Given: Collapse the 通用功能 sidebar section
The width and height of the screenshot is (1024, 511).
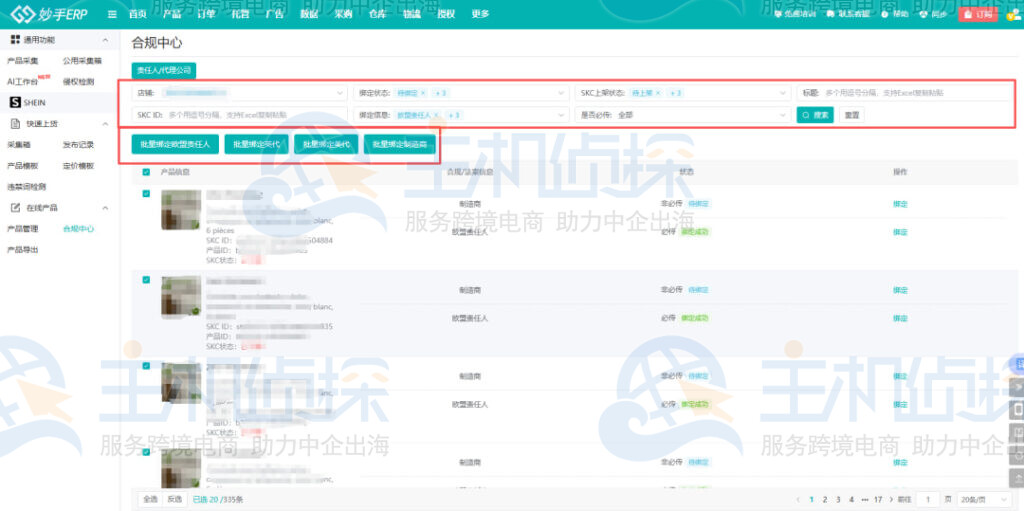Looking at the screenshot, I should [x=106, y=40].
